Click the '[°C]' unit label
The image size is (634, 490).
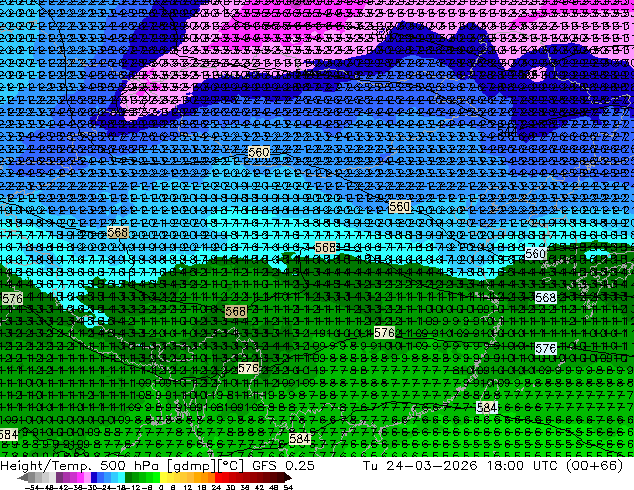coord(231,466)
